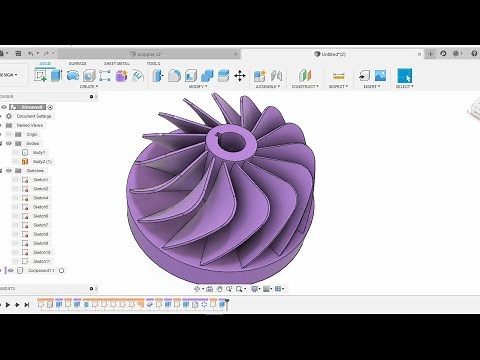Show Sketch11 with its eye icon

15,261
